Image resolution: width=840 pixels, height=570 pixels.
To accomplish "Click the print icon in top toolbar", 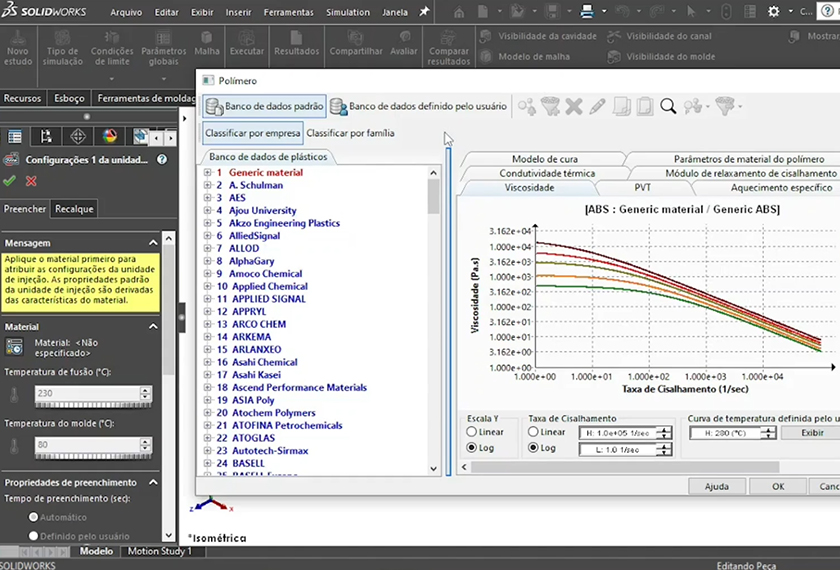I will pyautogui.click(x=587, y=11).
